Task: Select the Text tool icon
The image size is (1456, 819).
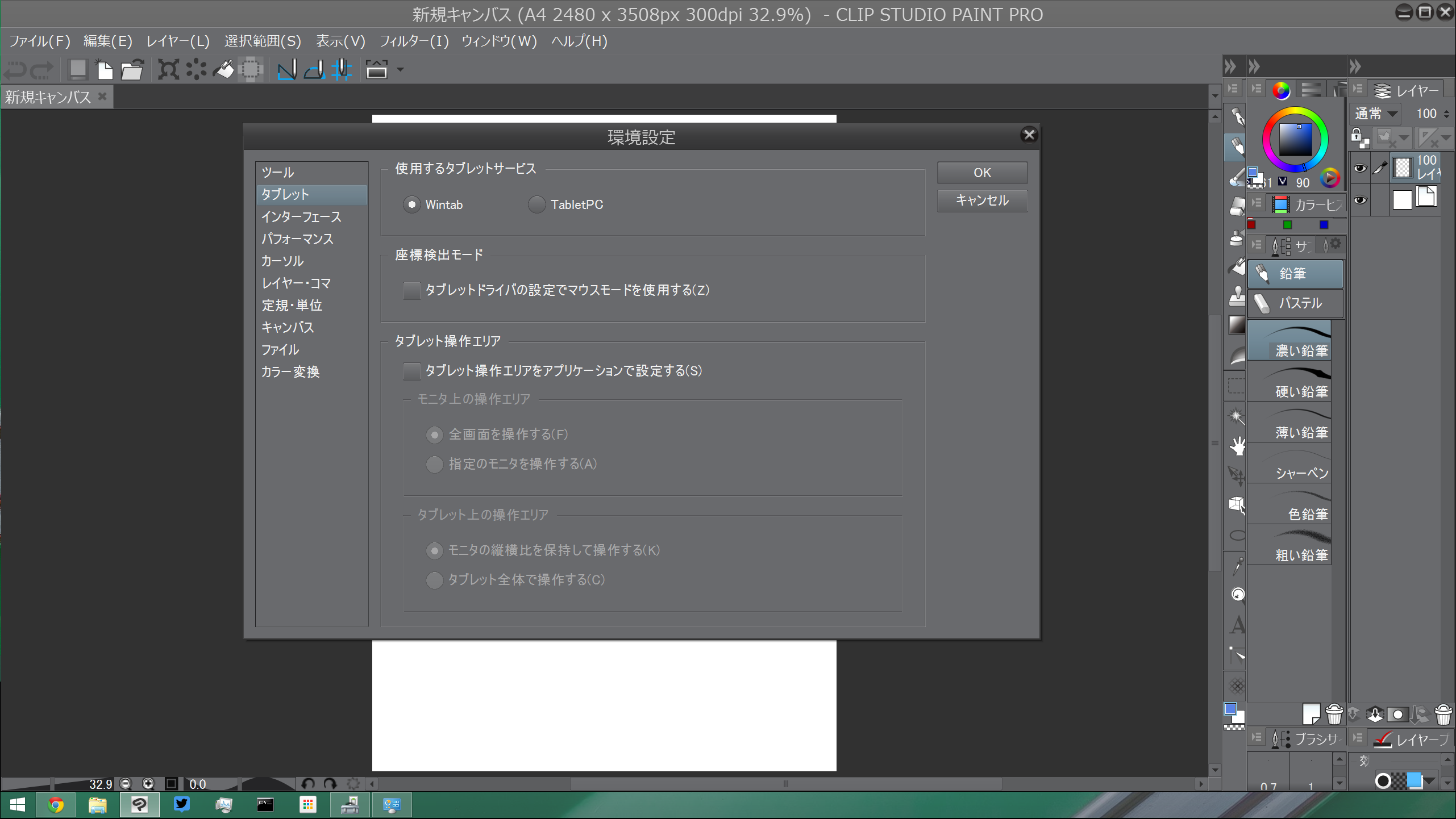Action: [1237, 625]
